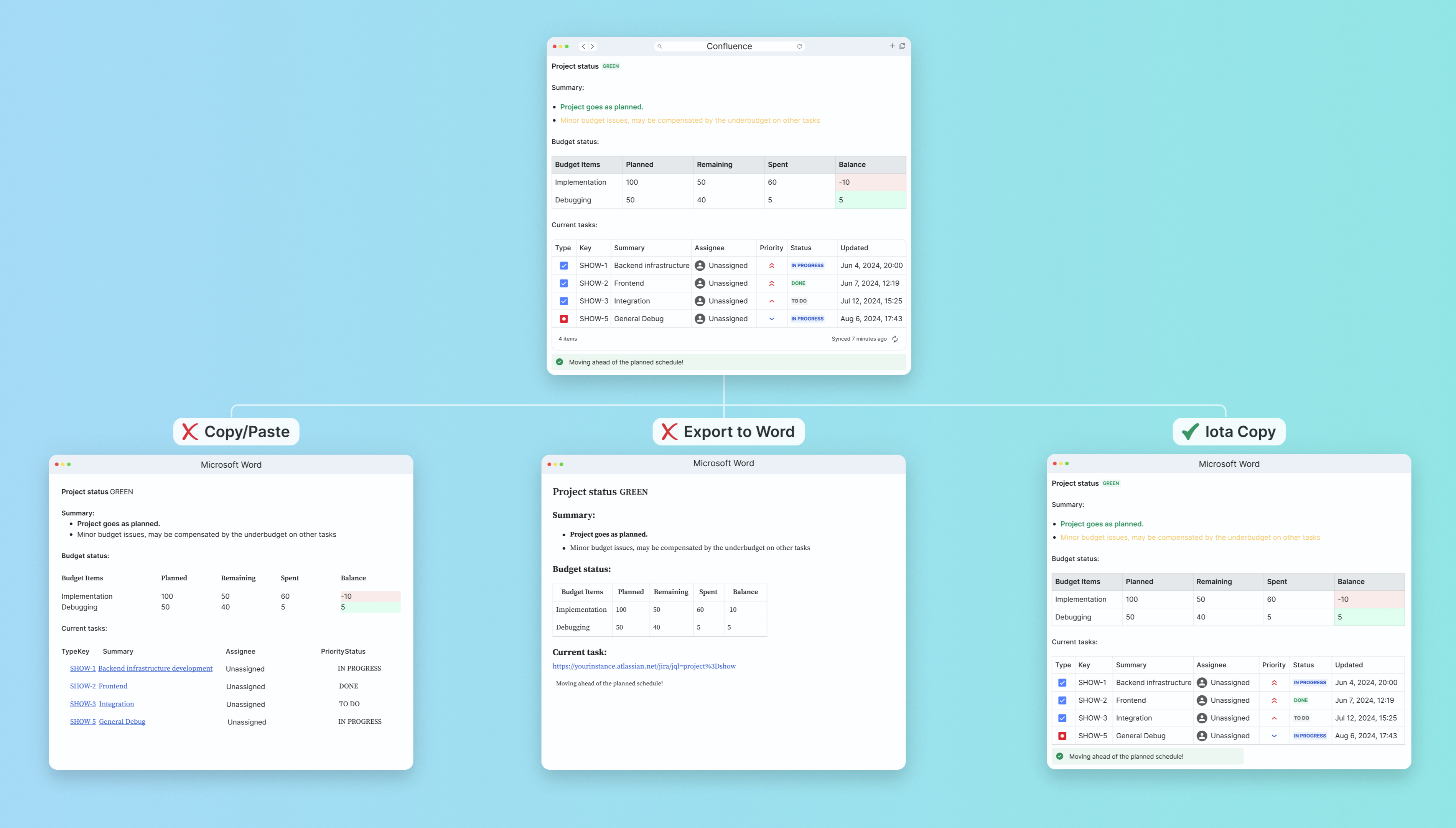This screenshot has width=1456, height=828.
Task: Click the low priority chevron for SHOW-5 in Confluence
Action: point(771,319)
